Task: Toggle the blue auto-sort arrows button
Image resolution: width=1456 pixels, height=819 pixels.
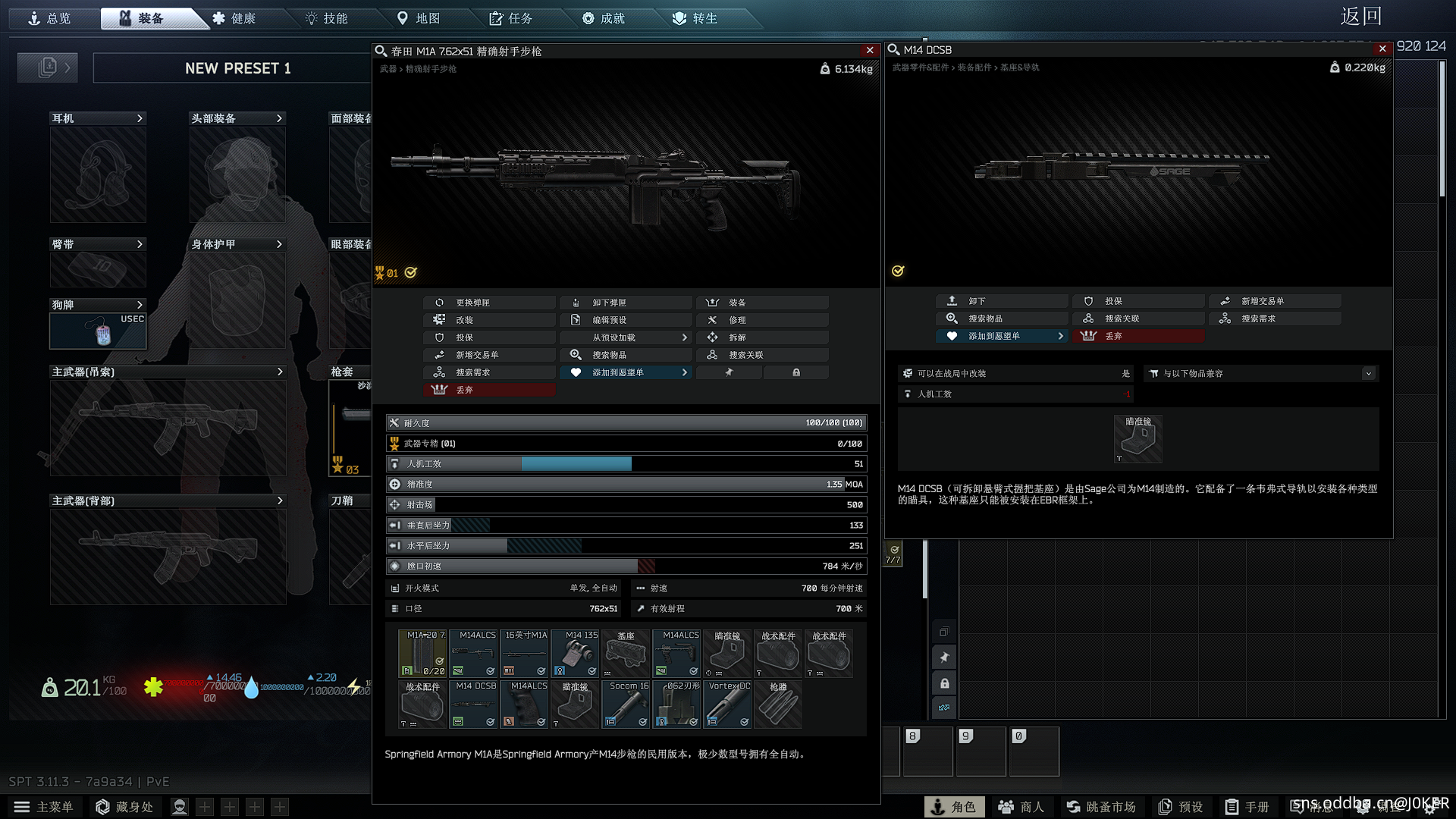Action: coord(944,708)
